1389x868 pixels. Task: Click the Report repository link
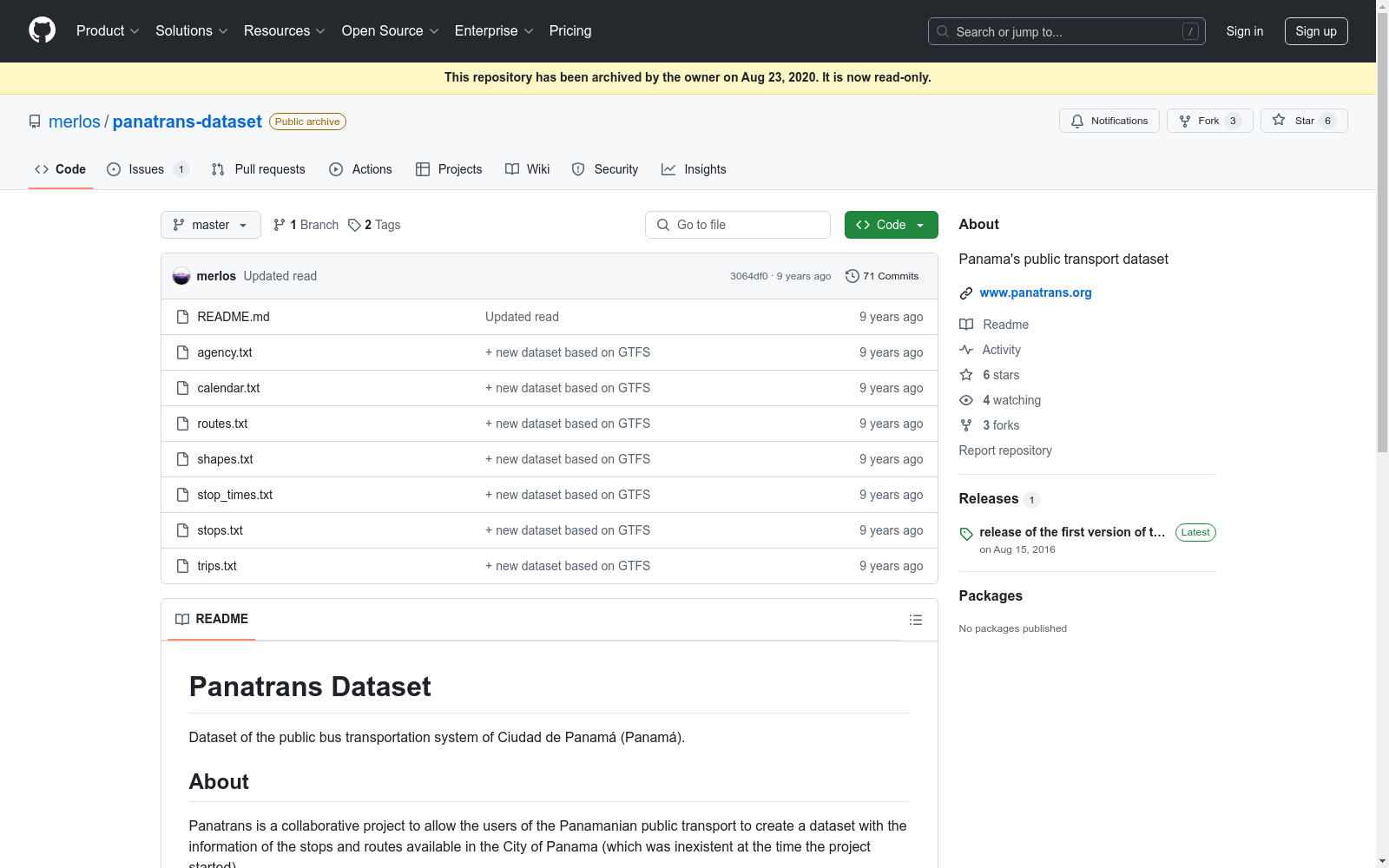click(1005, 450)
